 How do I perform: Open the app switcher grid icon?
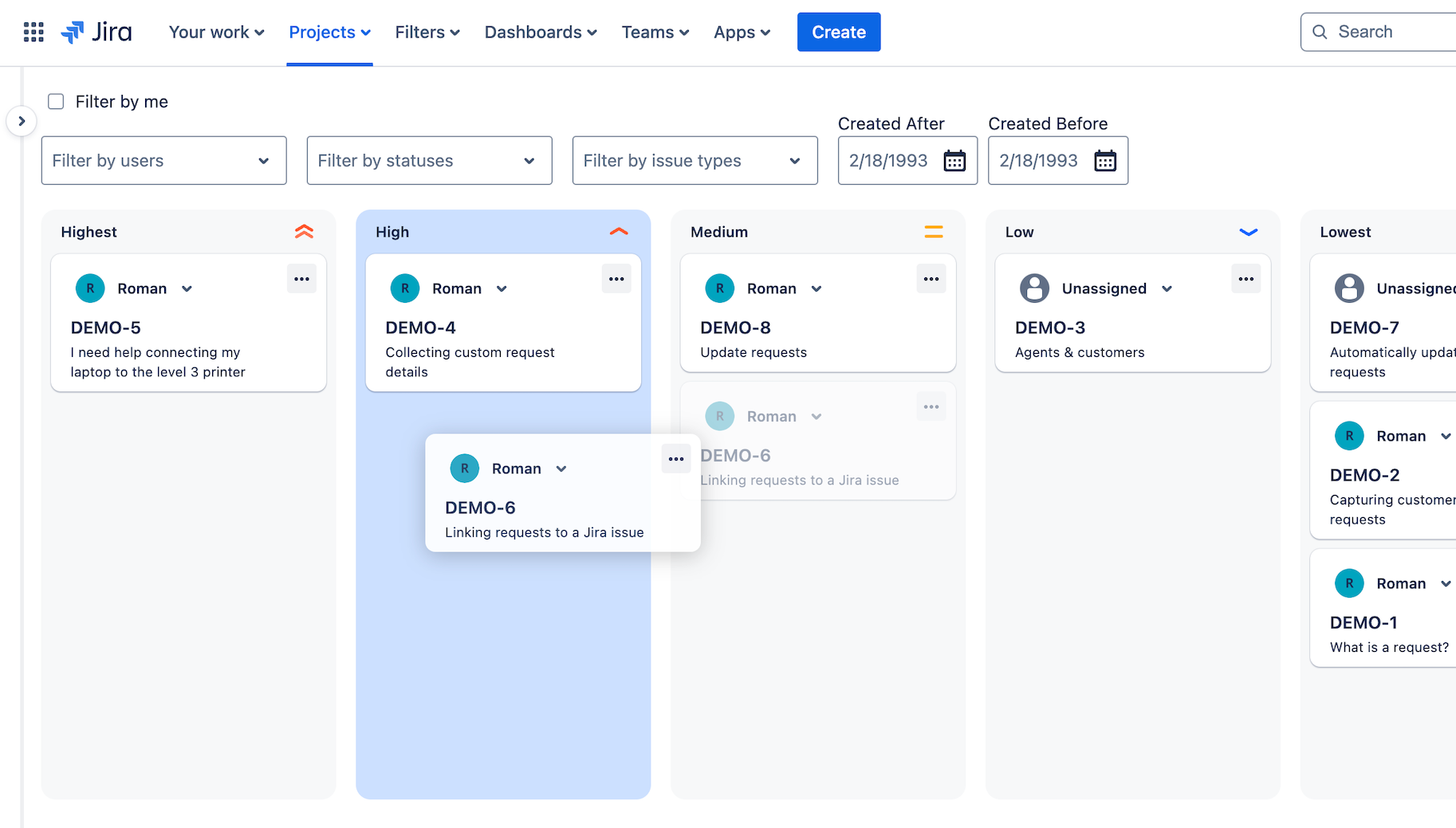33,32
